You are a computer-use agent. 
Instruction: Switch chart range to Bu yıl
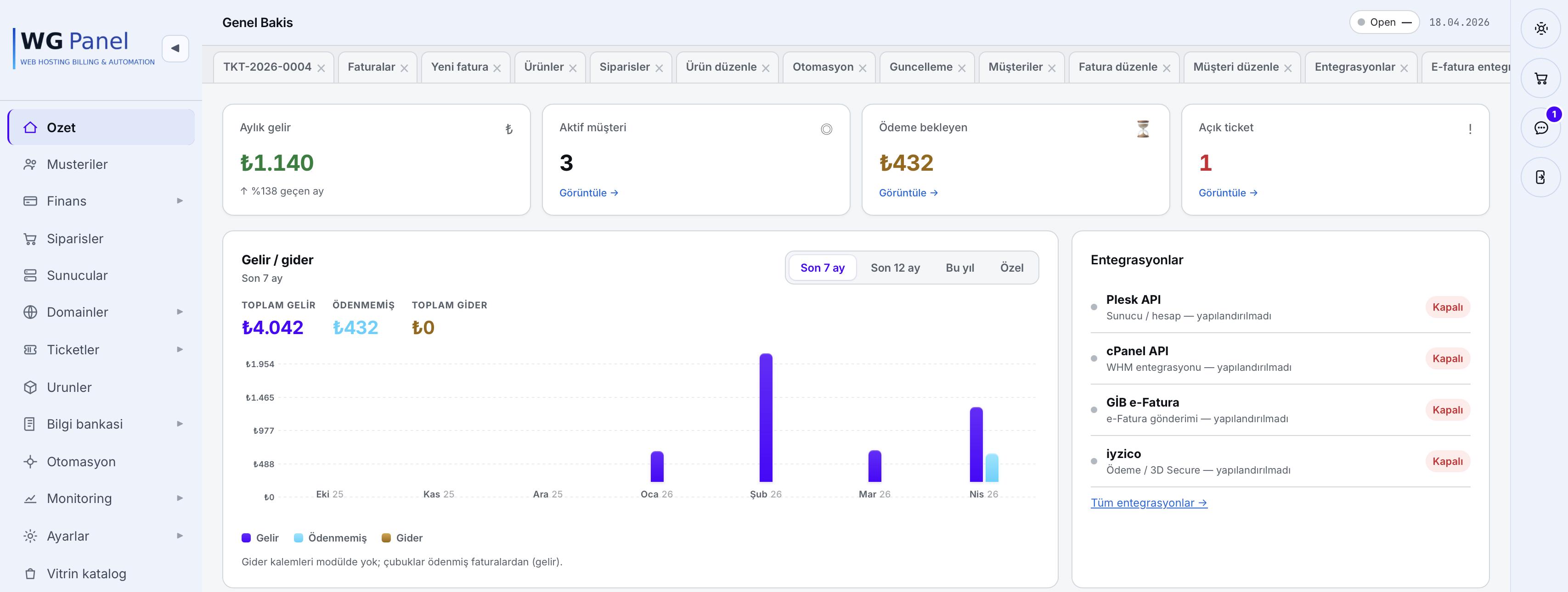tap(959, 268)
